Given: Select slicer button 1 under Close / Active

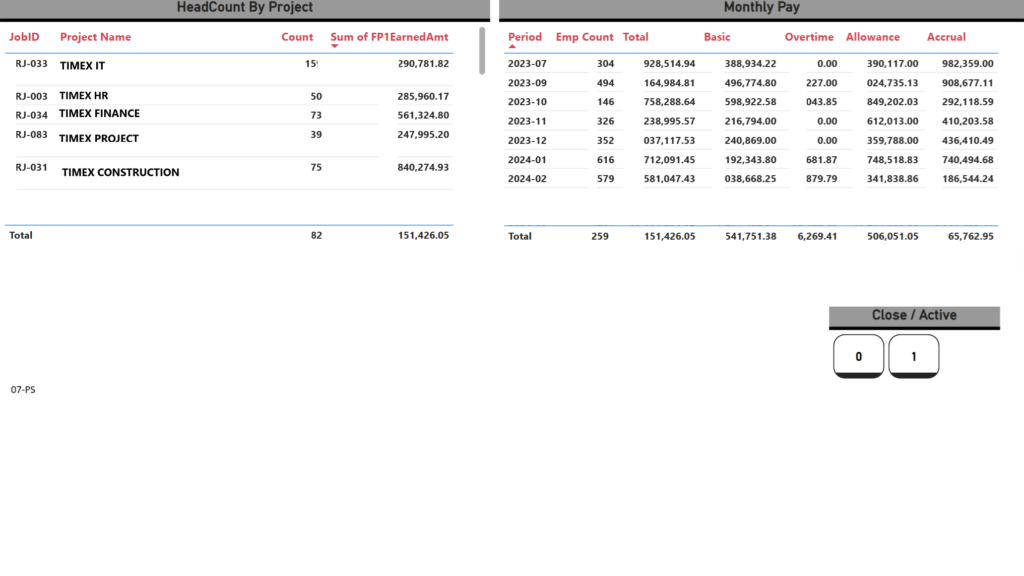Looking at the screenshot, I should [914, 356].
